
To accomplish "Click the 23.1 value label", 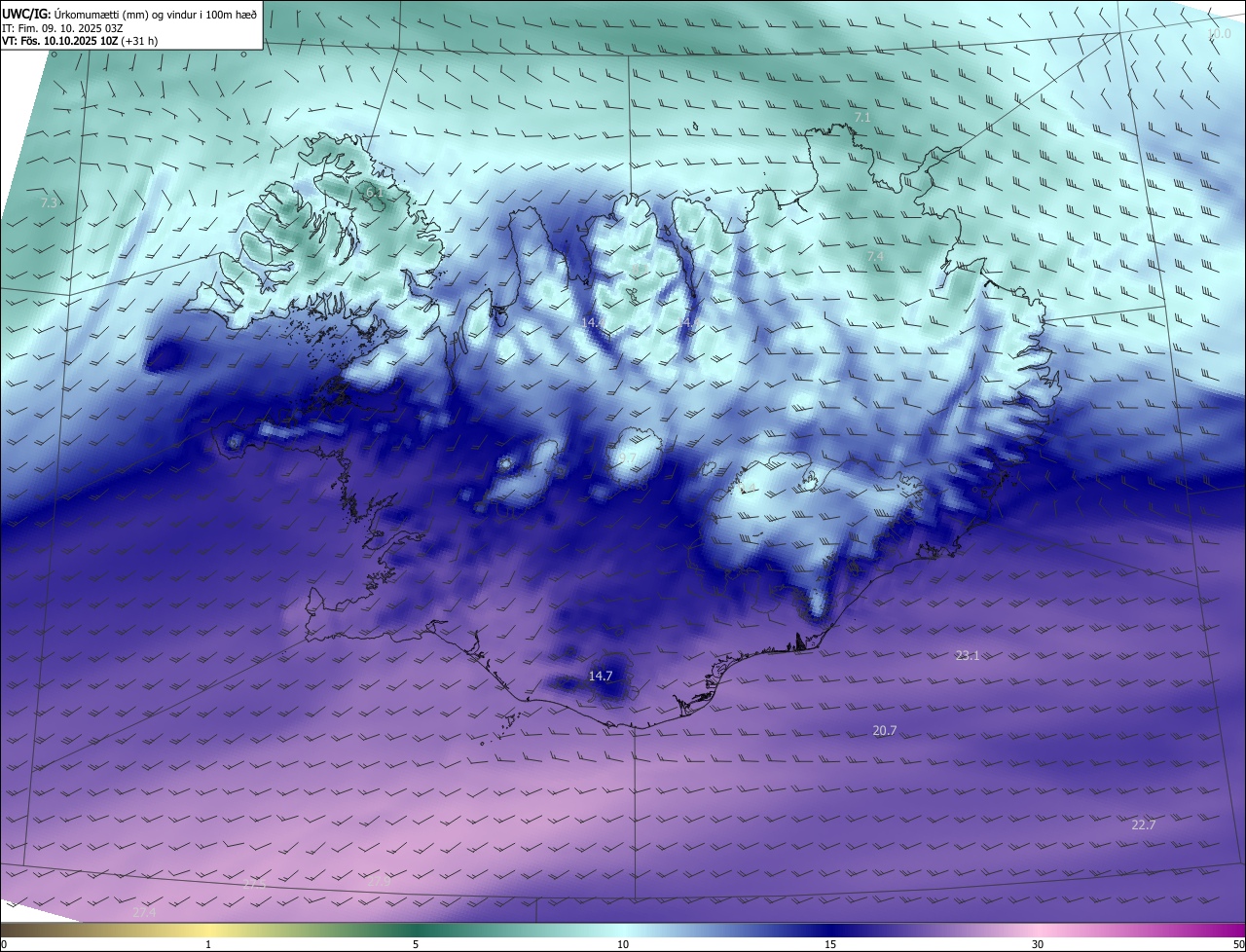I will [967, 655].
